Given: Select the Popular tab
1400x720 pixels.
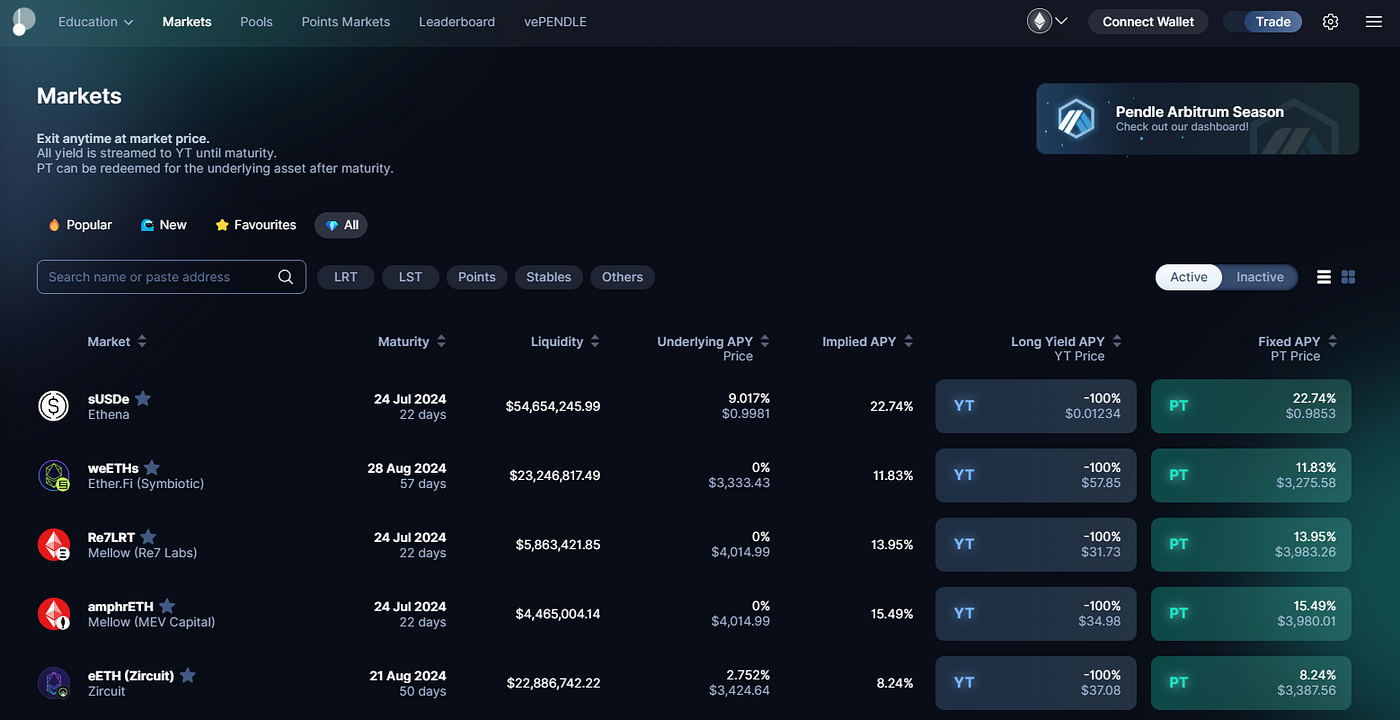Looking at the screenshot, I should point(80,225).
